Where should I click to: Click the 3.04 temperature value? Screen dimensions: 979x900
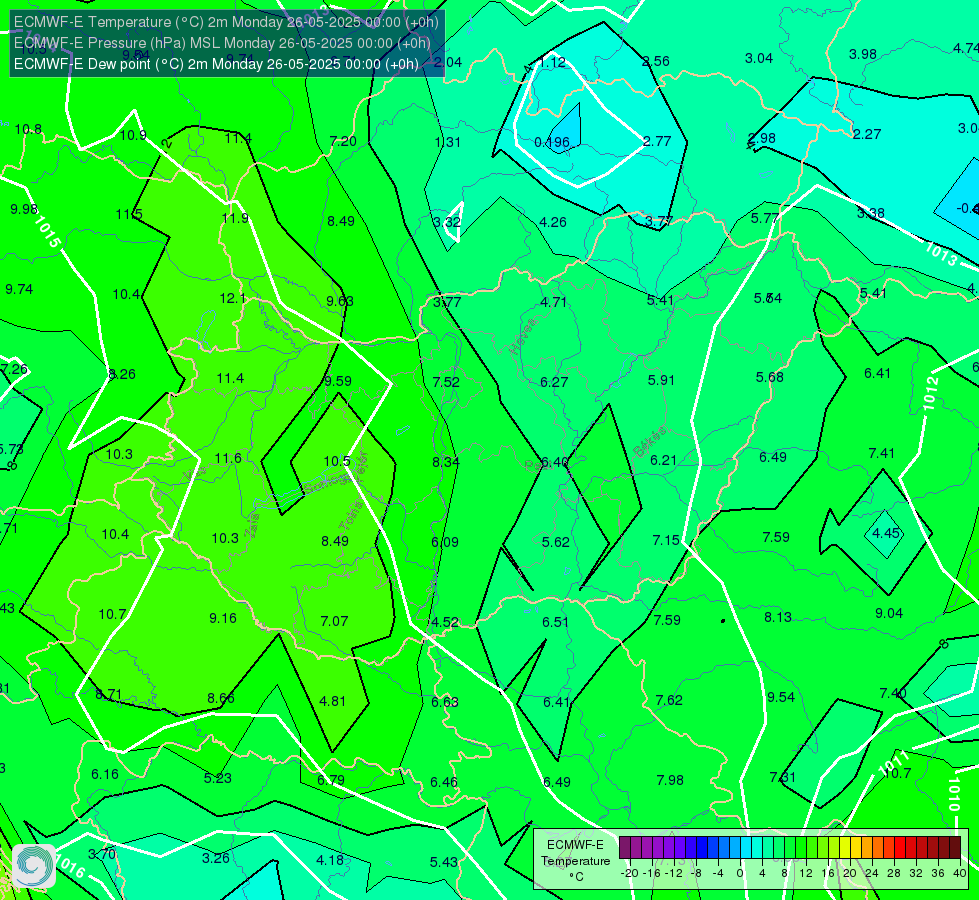tap(759, 59)
